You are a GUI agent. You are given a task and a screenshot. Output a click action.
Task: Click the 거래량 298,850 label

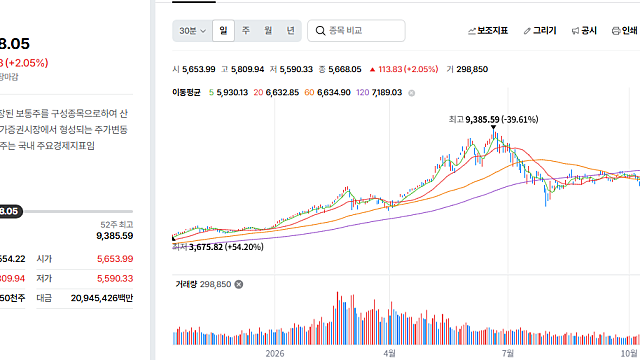coord(203,284)
